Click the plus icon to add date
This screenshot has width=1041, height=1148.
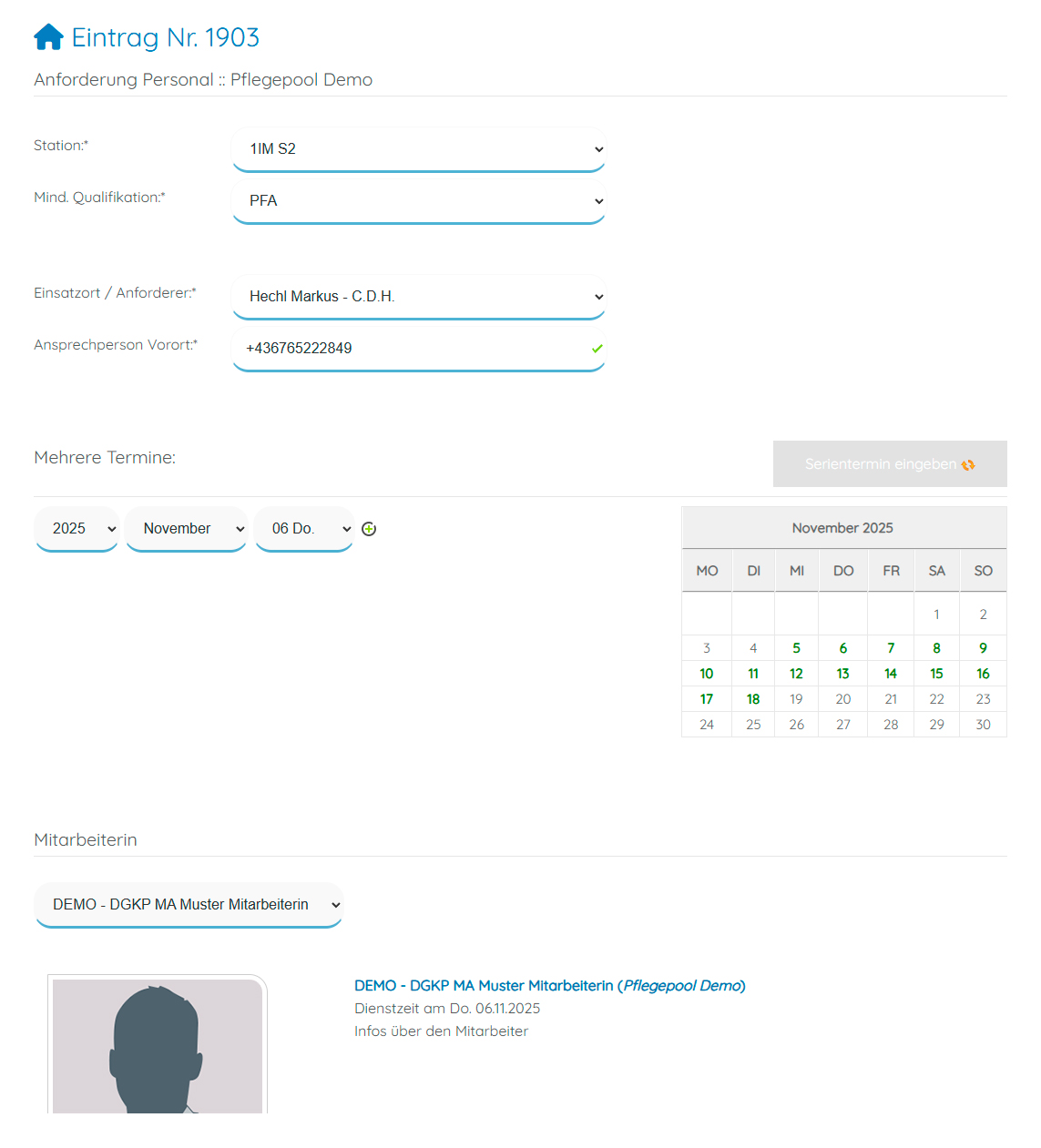pos(369,529)
